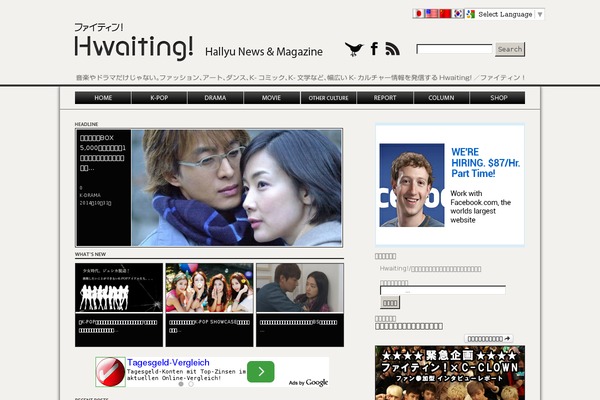Click the Japanese flag language icon
This screenshot has height=400, width=600.
(x=419, y=14)
